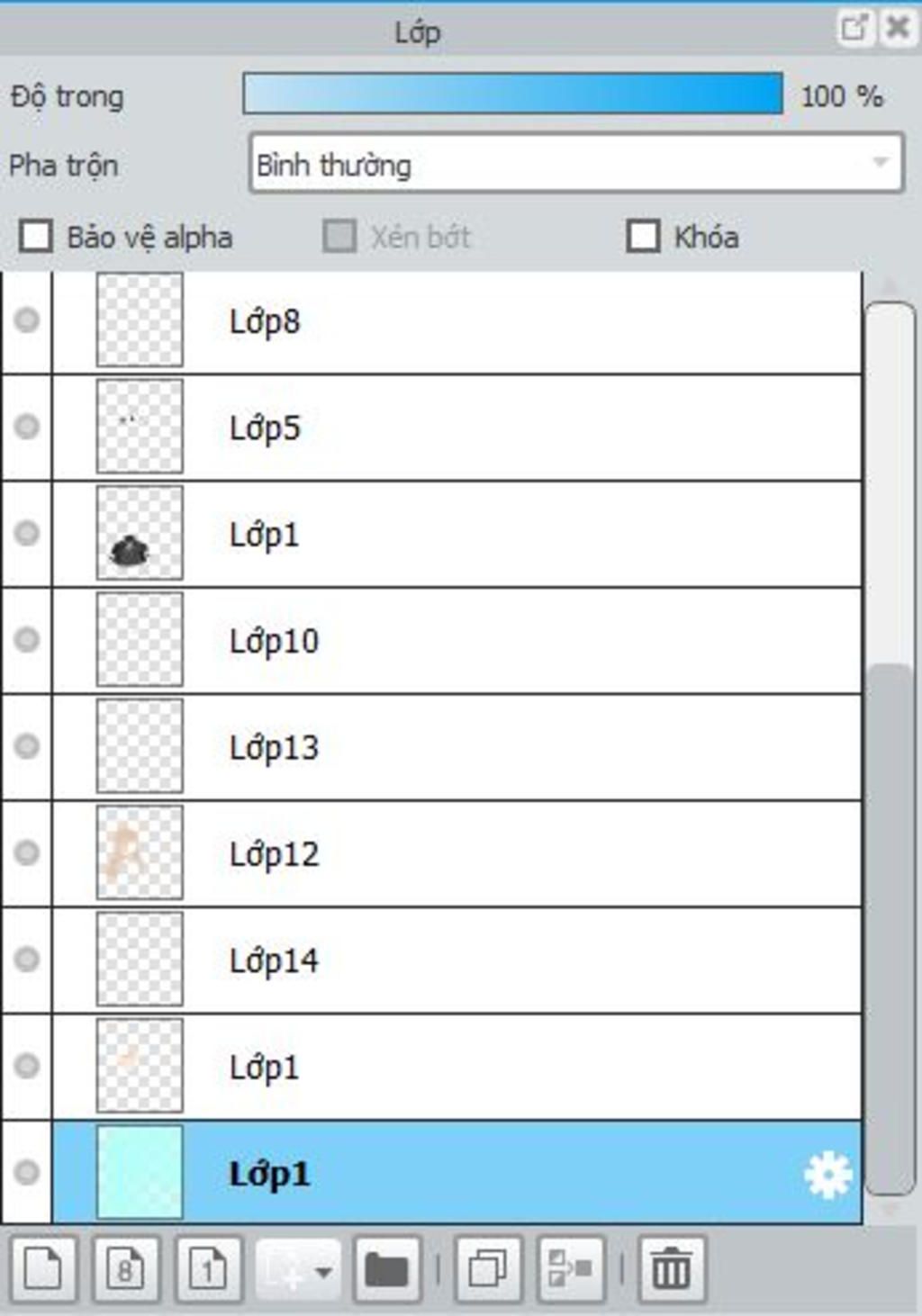The width and height of the screenshot is (922, 1316).
Task: Duplicate the selected layer
Action: click(488, 1270)
